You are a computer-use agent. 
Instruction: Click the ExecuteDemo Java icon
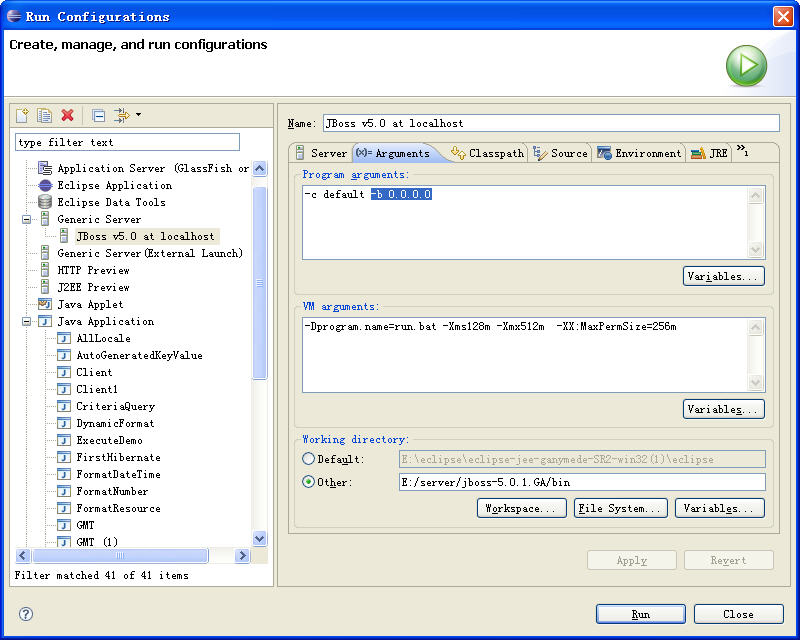(x=64, y=440)
